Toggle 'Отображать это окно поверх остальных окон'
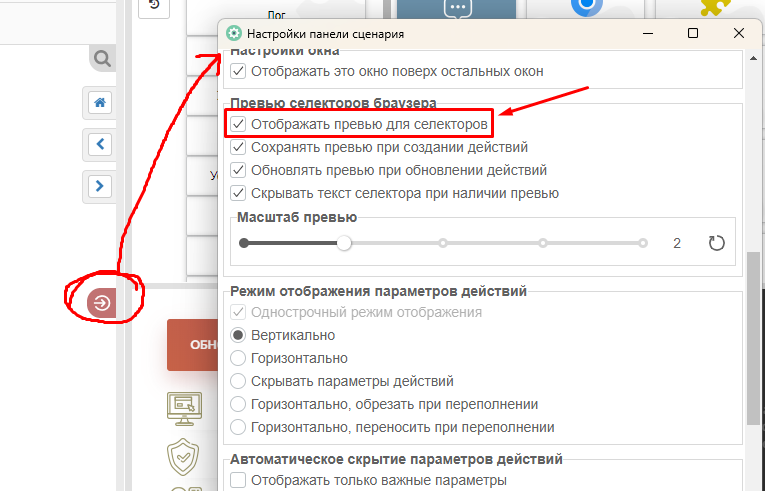765x491 pixels. pyautogui.click(x=238, y=71)
